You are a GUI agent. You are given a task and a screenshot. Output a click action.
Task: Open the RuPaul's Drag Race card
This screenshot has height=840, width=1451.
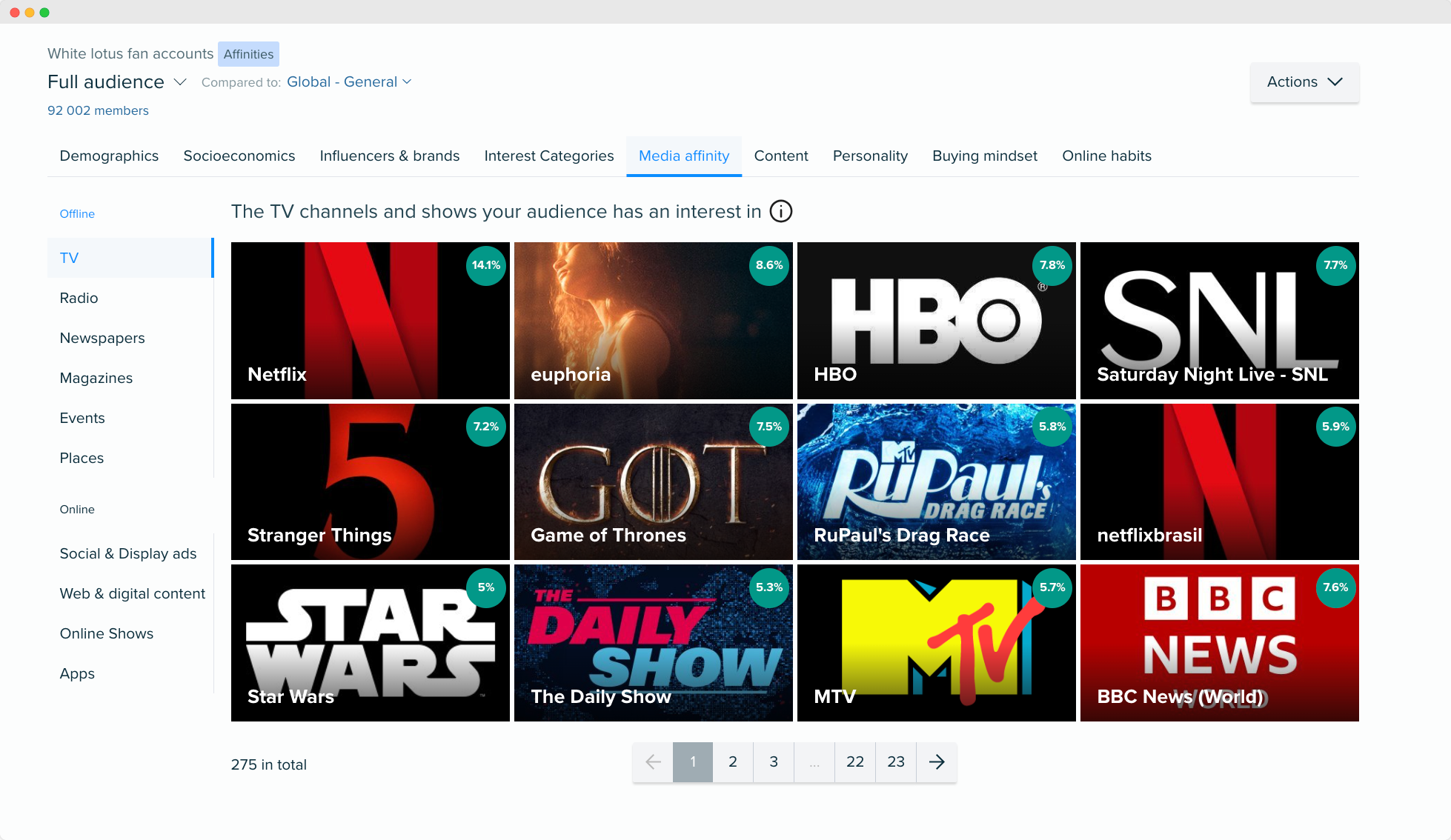pyautogui.click(x=937, y=481)
